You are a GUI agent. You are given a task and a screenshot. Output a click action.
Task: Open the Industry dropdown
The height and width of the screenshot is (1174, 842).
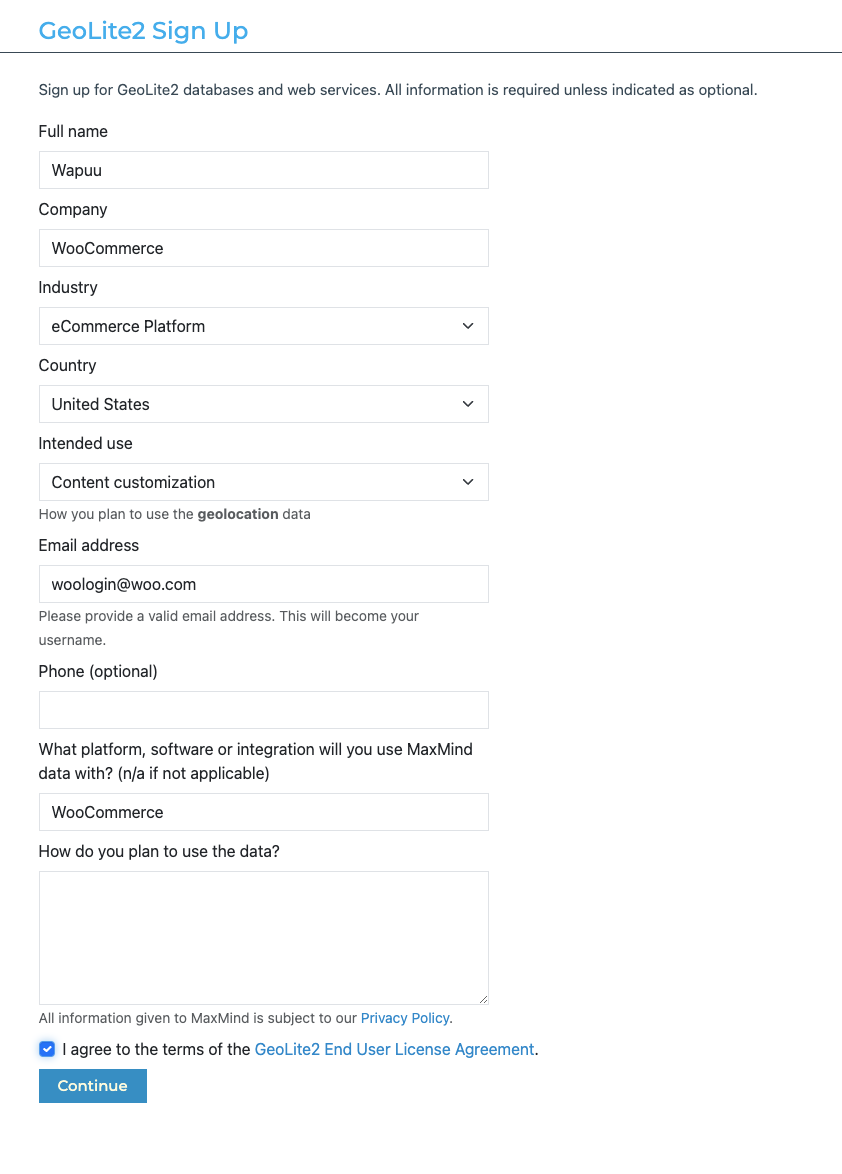pos(263,326)
